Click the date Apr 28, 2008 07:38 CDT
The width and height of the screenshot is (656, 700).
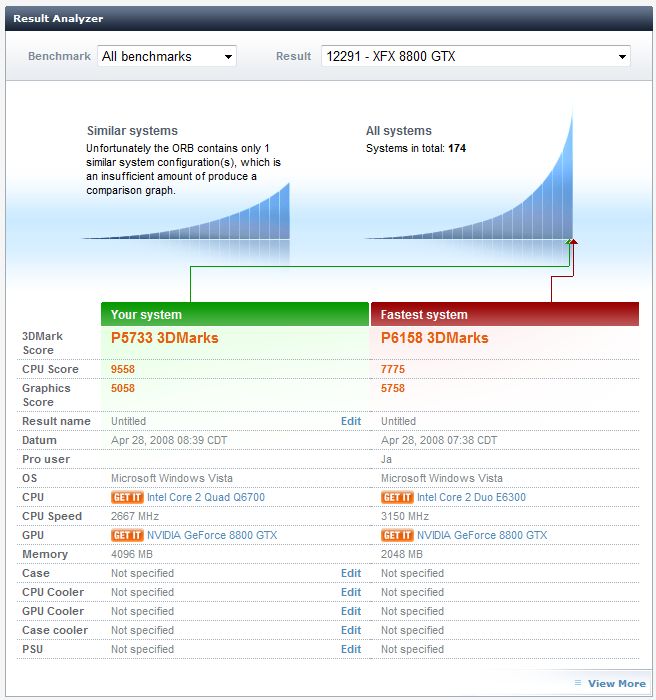[x=439, y=441]
